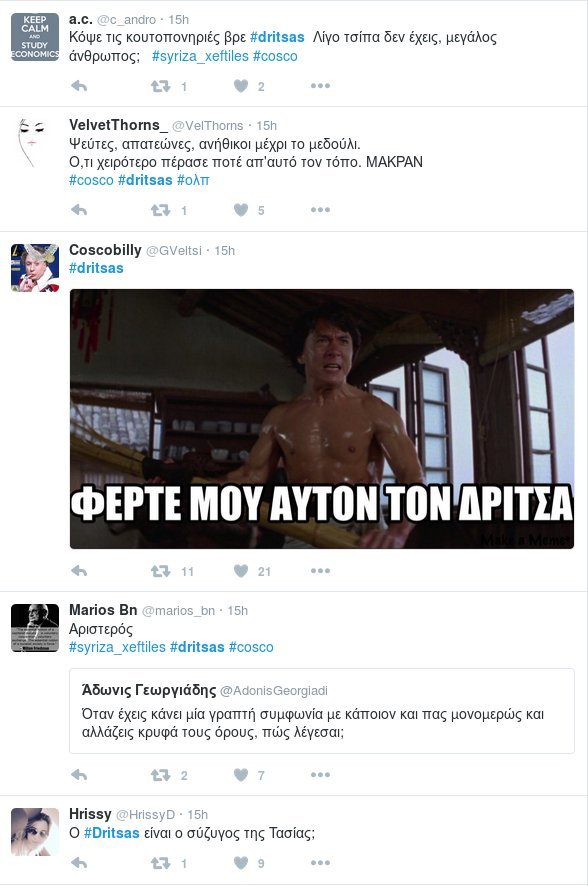Like VelvetThorns_'s tweet
The width and height of the screenshot is (588, 886).
[x=239, y=210]
